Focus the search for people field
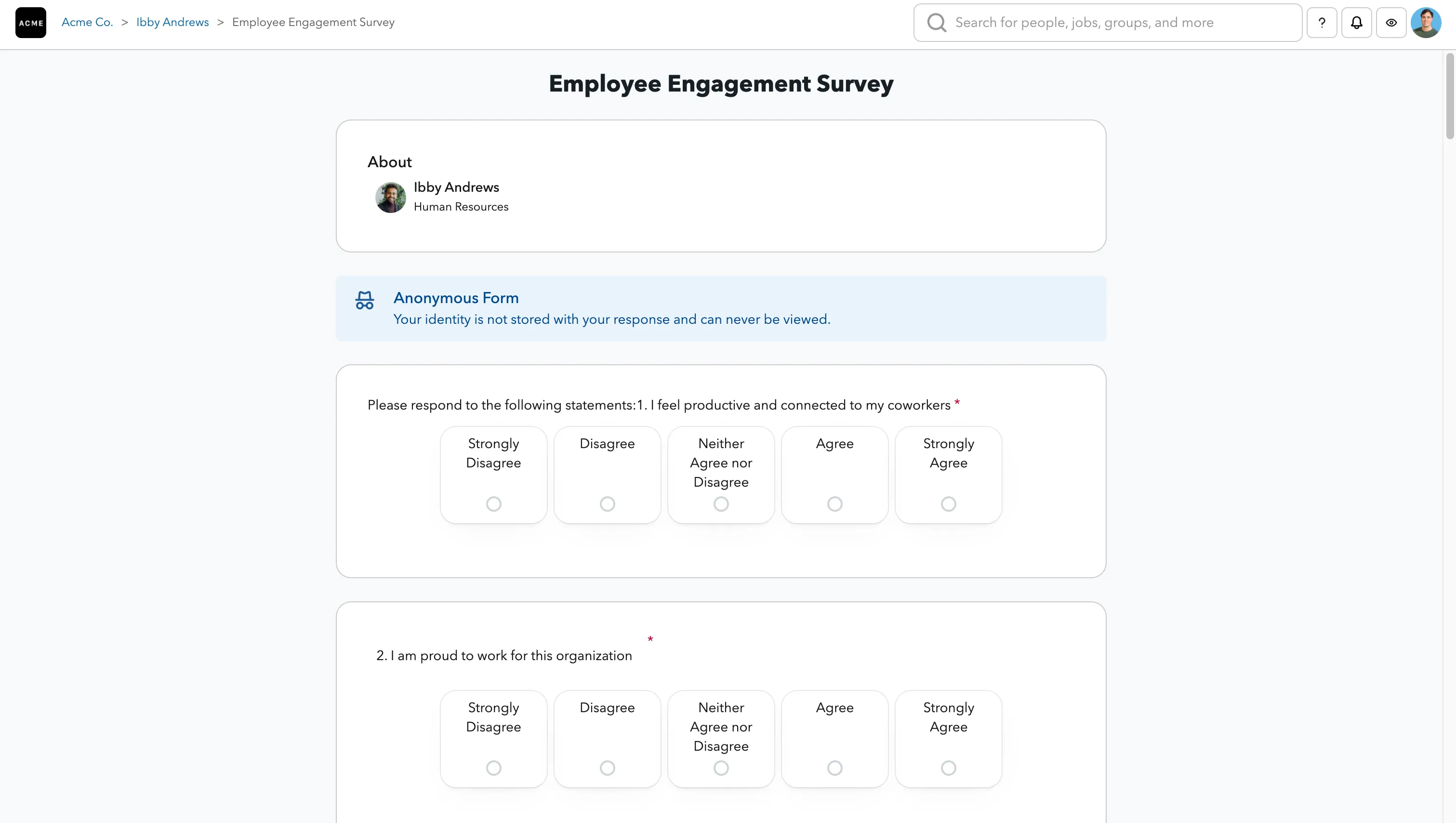The width and height of the screenshot is (1456, 823). click(1107, 23)
